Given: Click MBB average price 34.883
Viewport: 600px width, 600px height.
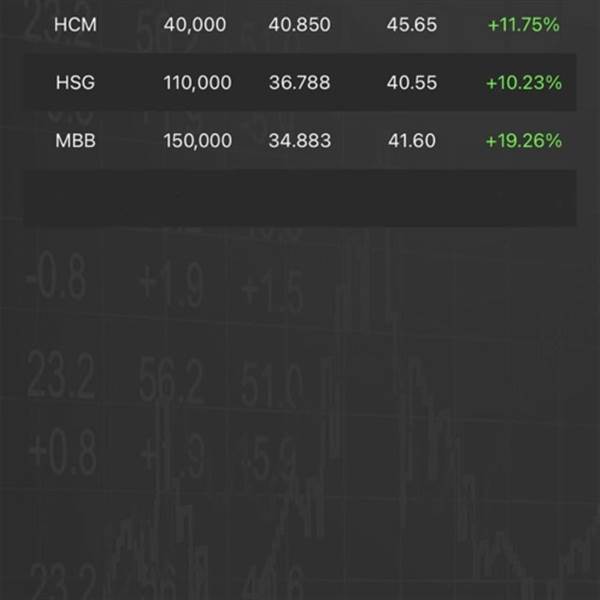Looking at the screenshot, I should coord(300,141).
